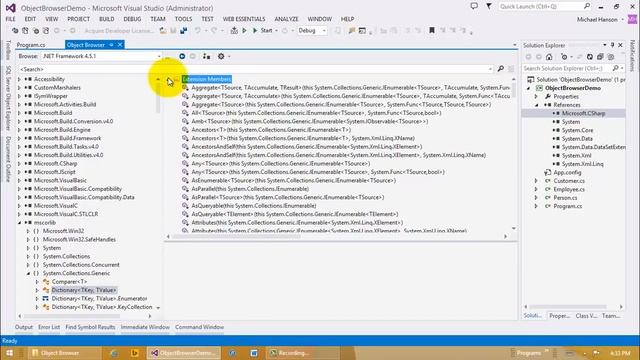This screenshot has width=640, height=360.
Task: Click Collapse All icon in Solution Explorer
Action: [x=600, y=57]
